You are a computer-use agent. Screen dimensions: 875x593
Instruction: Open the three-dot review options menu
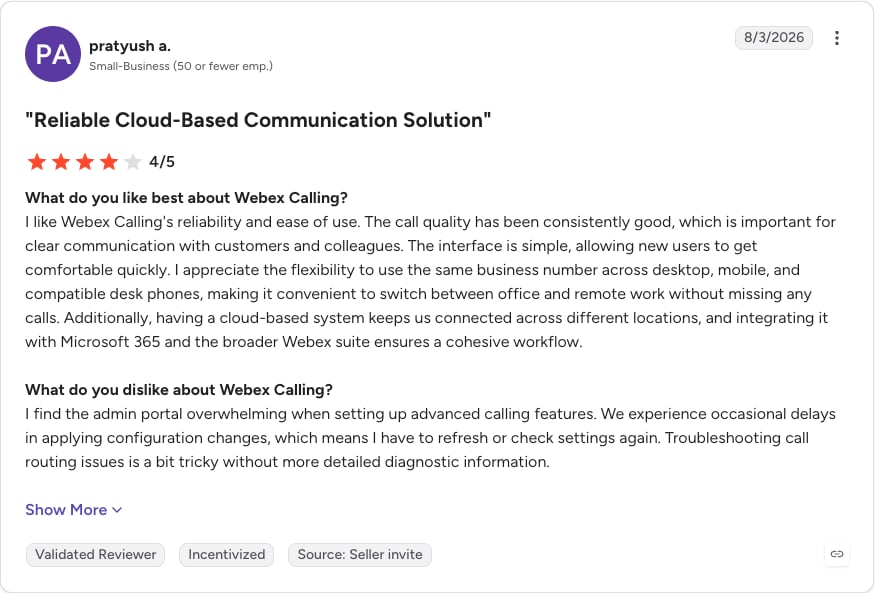click(836, 38)
